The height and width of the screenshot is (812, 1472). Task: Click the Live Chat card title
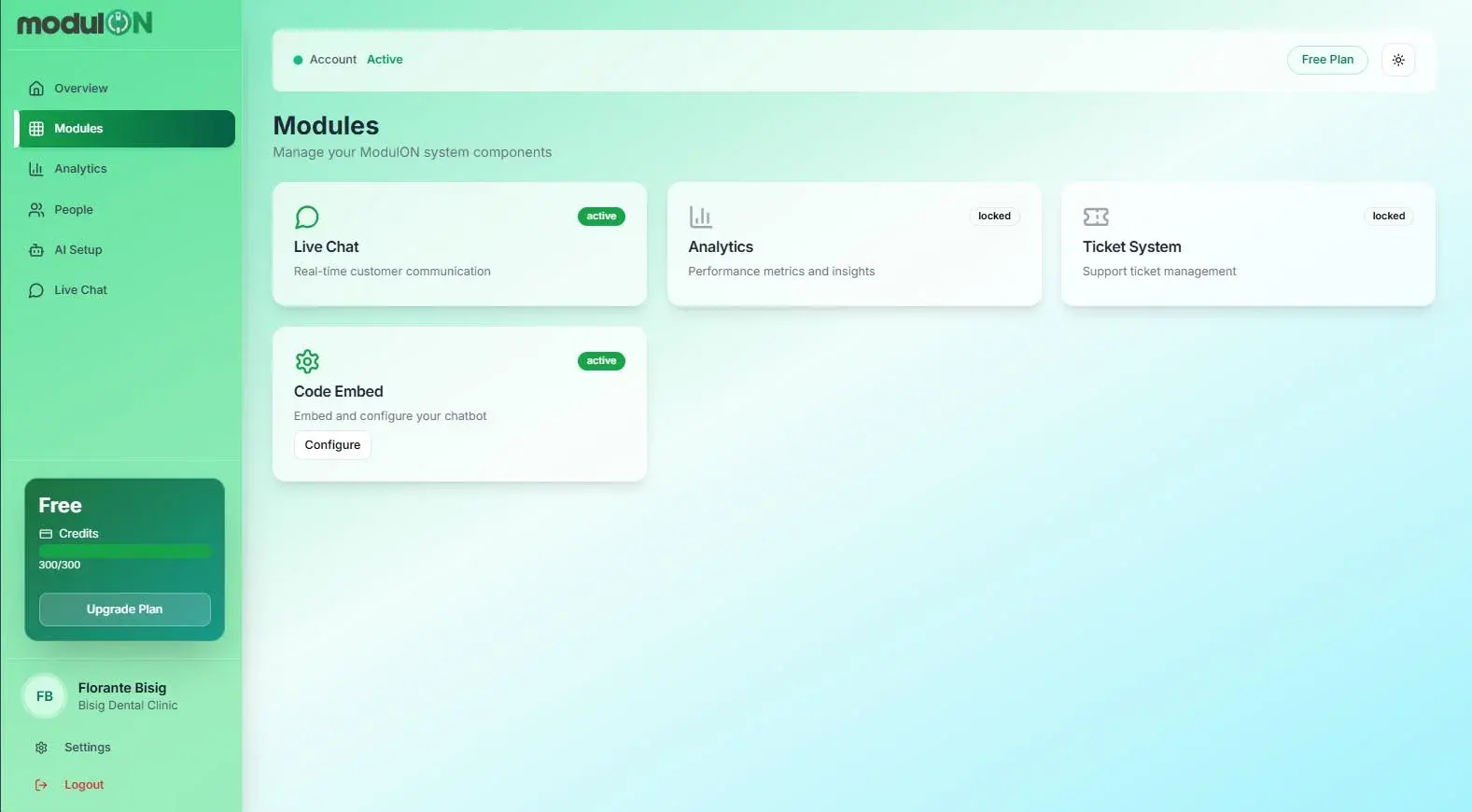(326, 247)
